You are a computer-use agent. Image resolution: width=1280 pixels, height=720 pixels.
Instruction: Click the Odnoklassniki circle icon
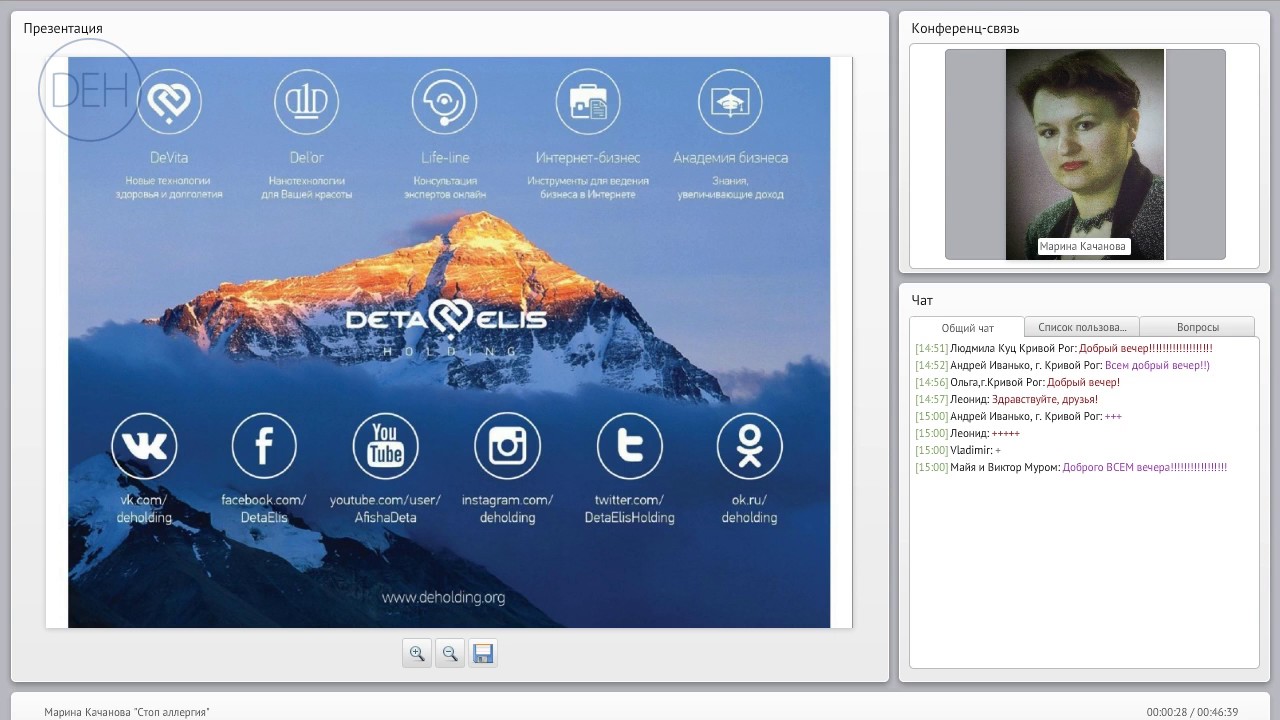750,446
